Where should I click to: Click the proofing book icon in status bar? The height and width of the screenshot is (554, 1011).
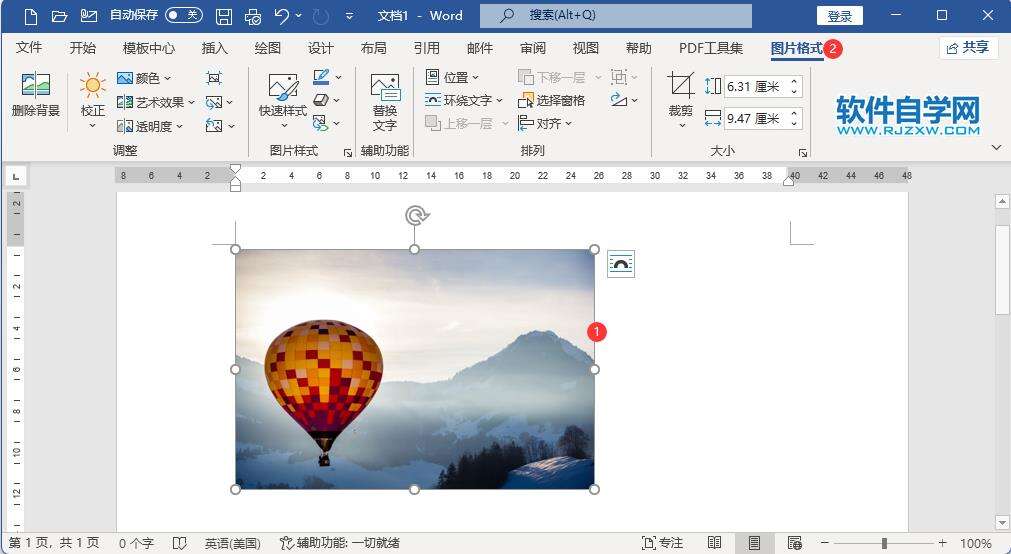(x=179, y=543)
